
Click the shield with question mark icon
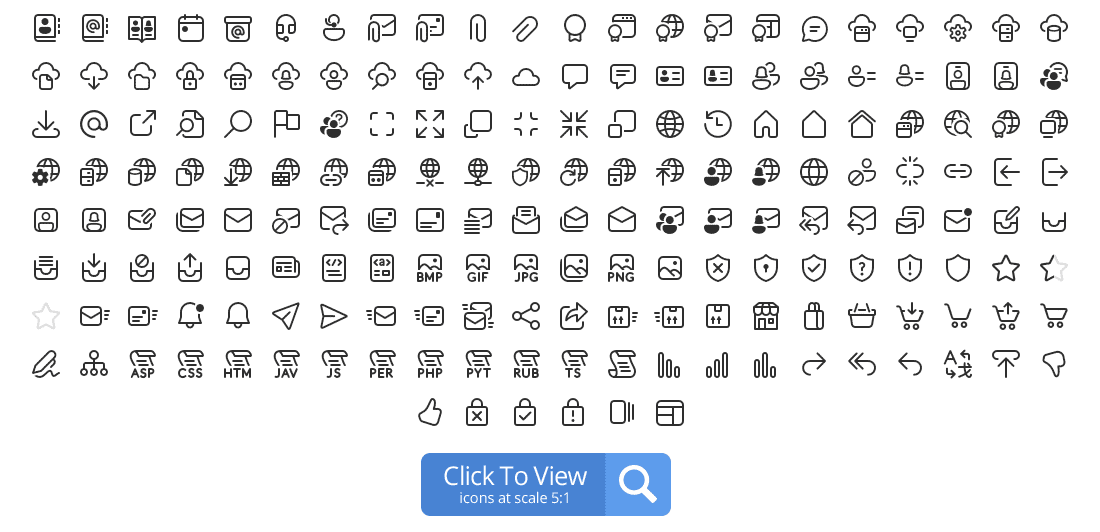click(861, 268)
